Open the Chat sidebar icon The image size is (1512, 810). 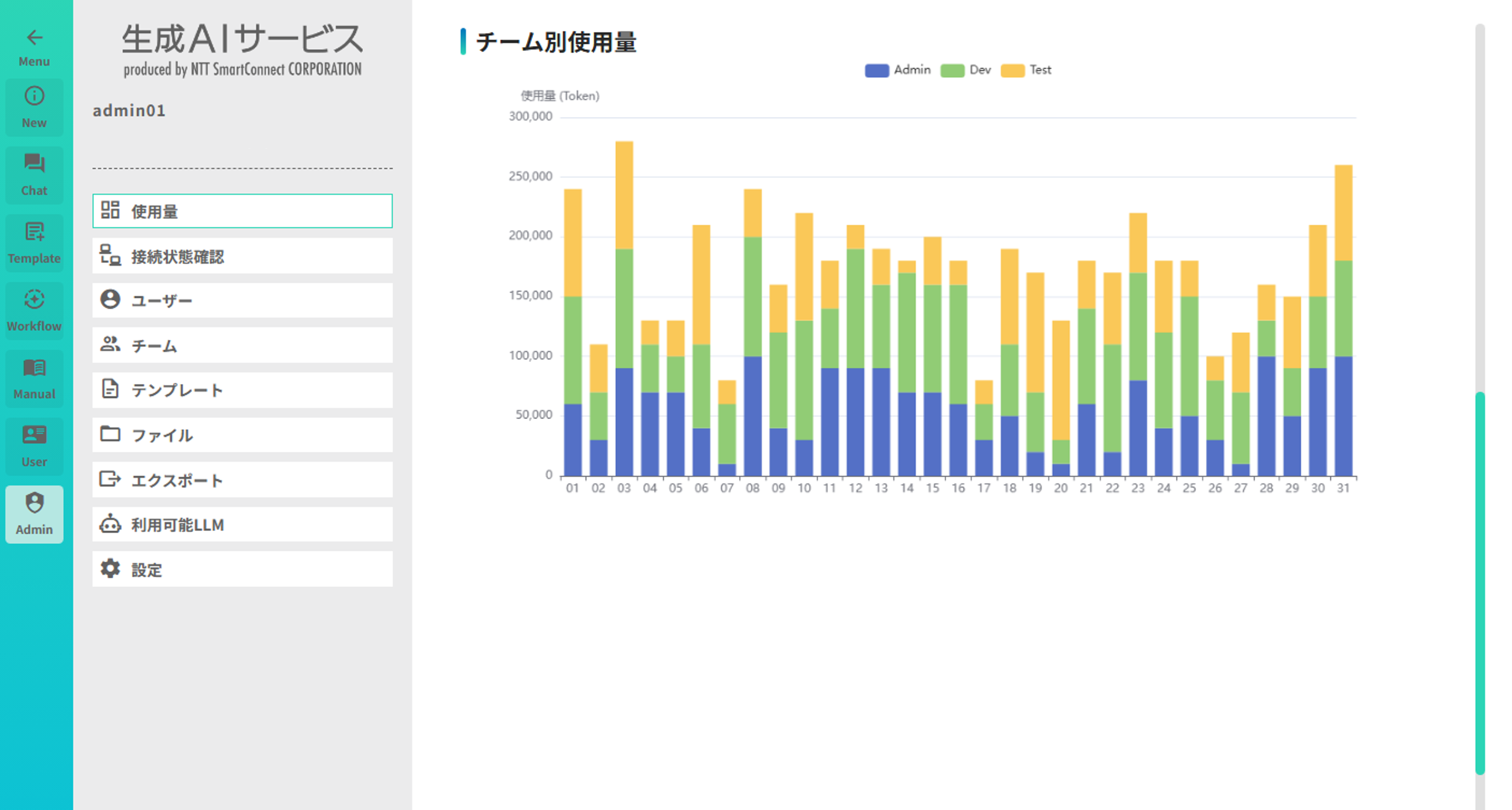click(x=34, y=163)
